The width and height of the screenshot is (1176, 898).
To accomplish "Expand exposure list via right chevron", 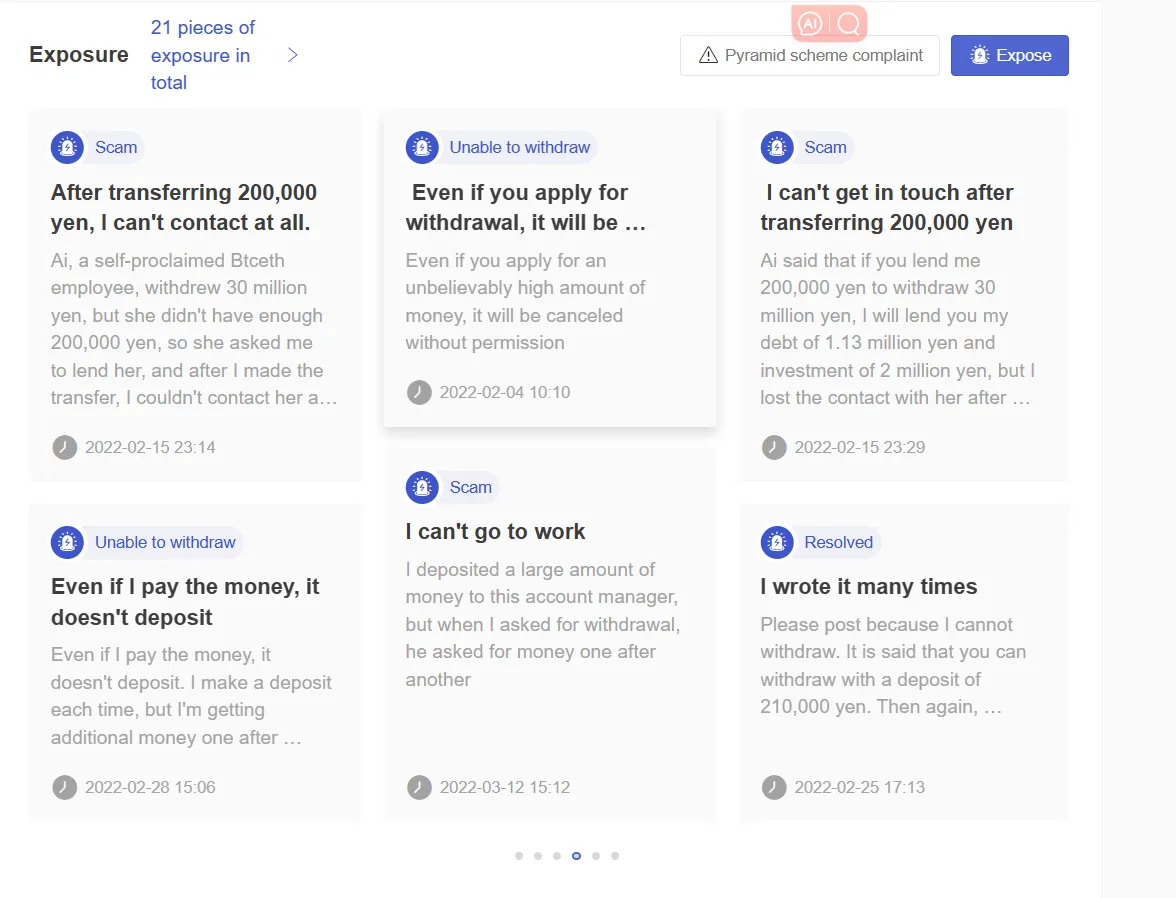I will click(293, 55).
